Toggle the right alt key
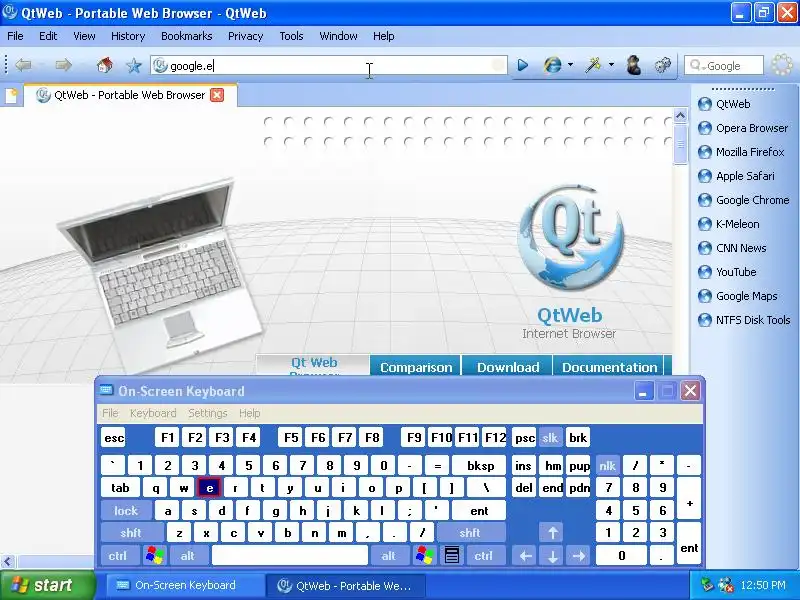 coord(389,555)
